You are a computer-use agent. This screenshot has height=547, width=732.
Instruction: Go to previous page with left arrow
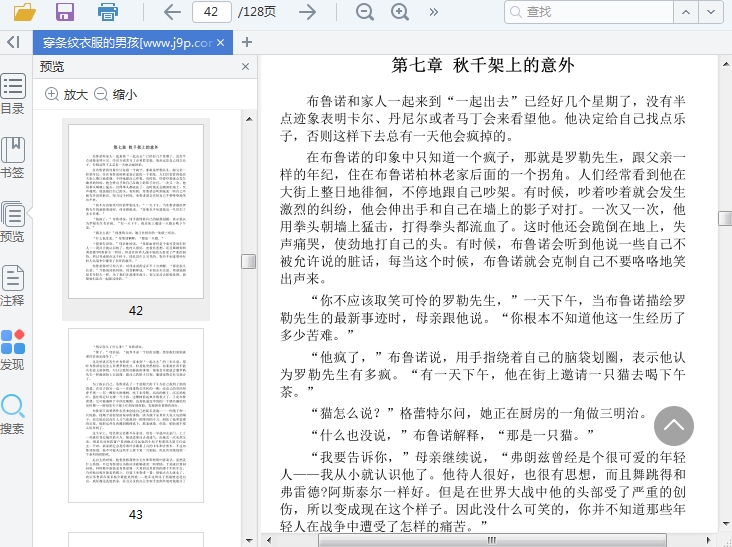click(x=172, y=12)
